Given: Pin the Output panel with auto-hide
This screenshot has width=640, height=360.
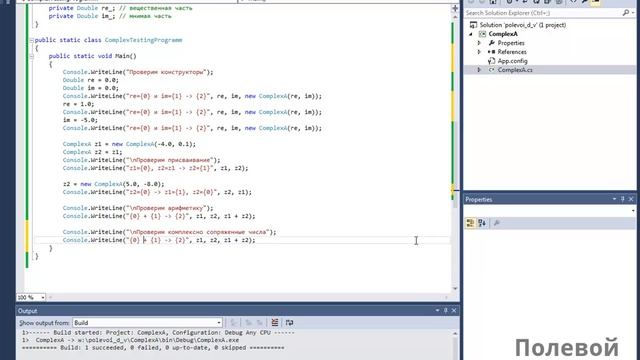Looking at the screenshot, I should (446, 311).
